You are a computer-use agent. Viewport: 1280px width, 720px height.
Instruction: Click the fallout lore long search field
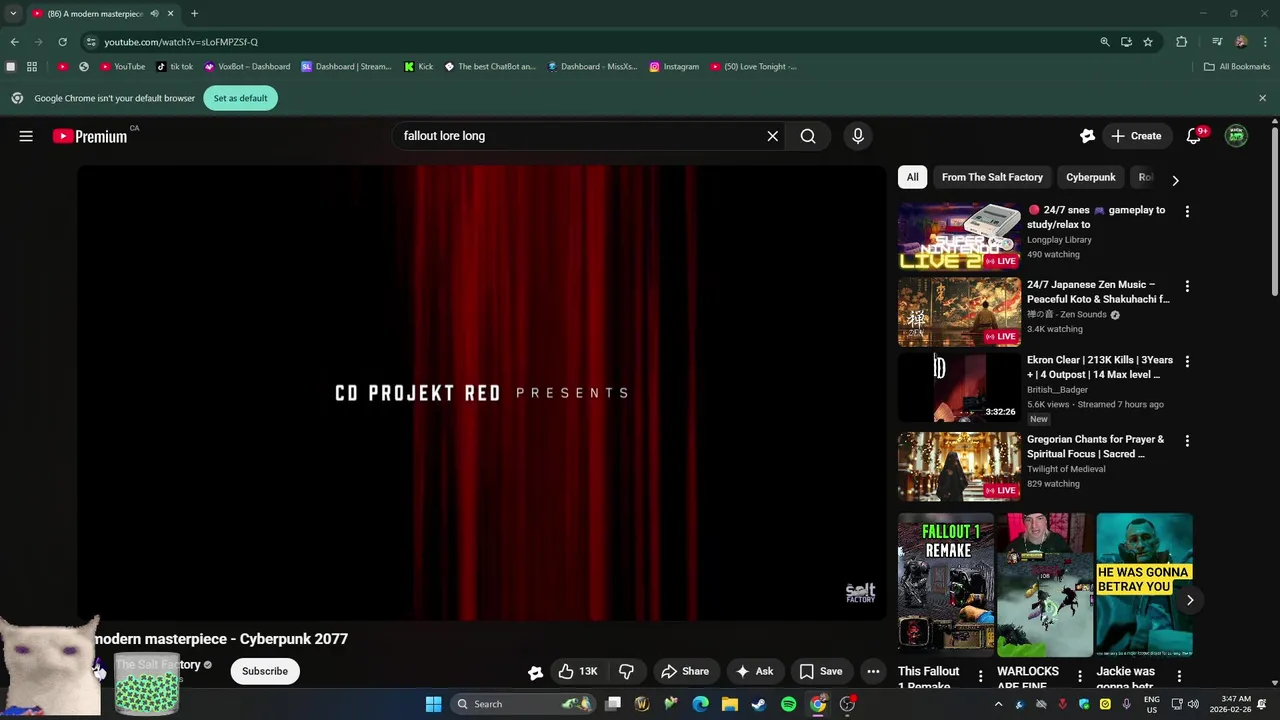(x=578, y=136)
